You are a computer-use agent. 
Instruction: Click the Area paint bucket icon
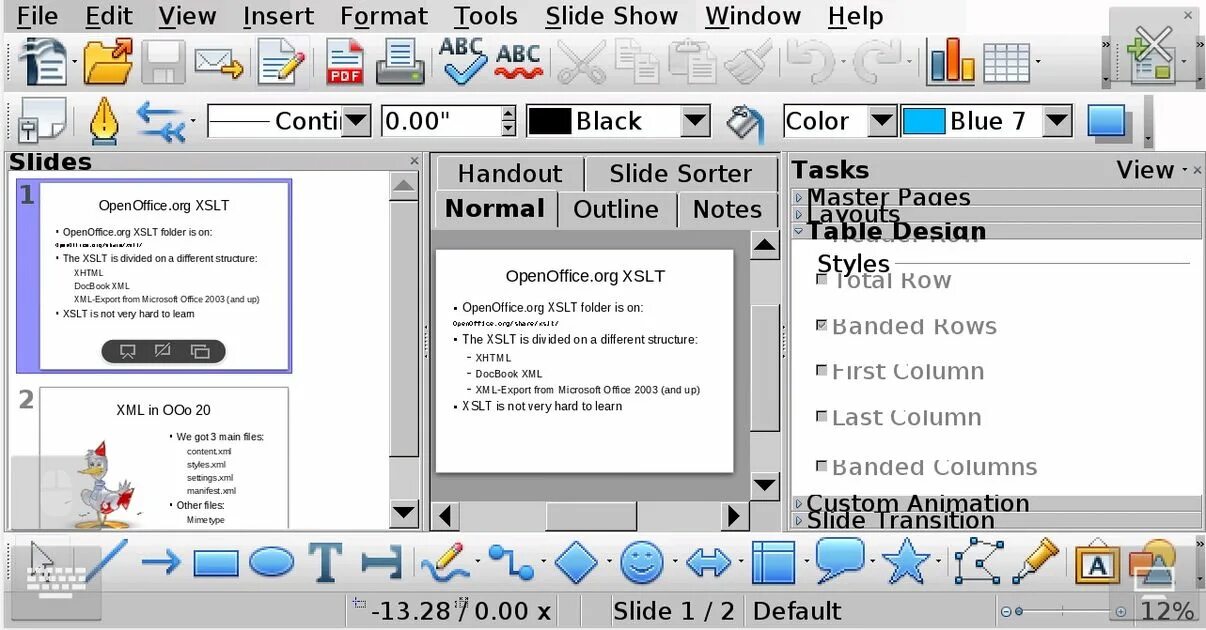click(745, 122)
